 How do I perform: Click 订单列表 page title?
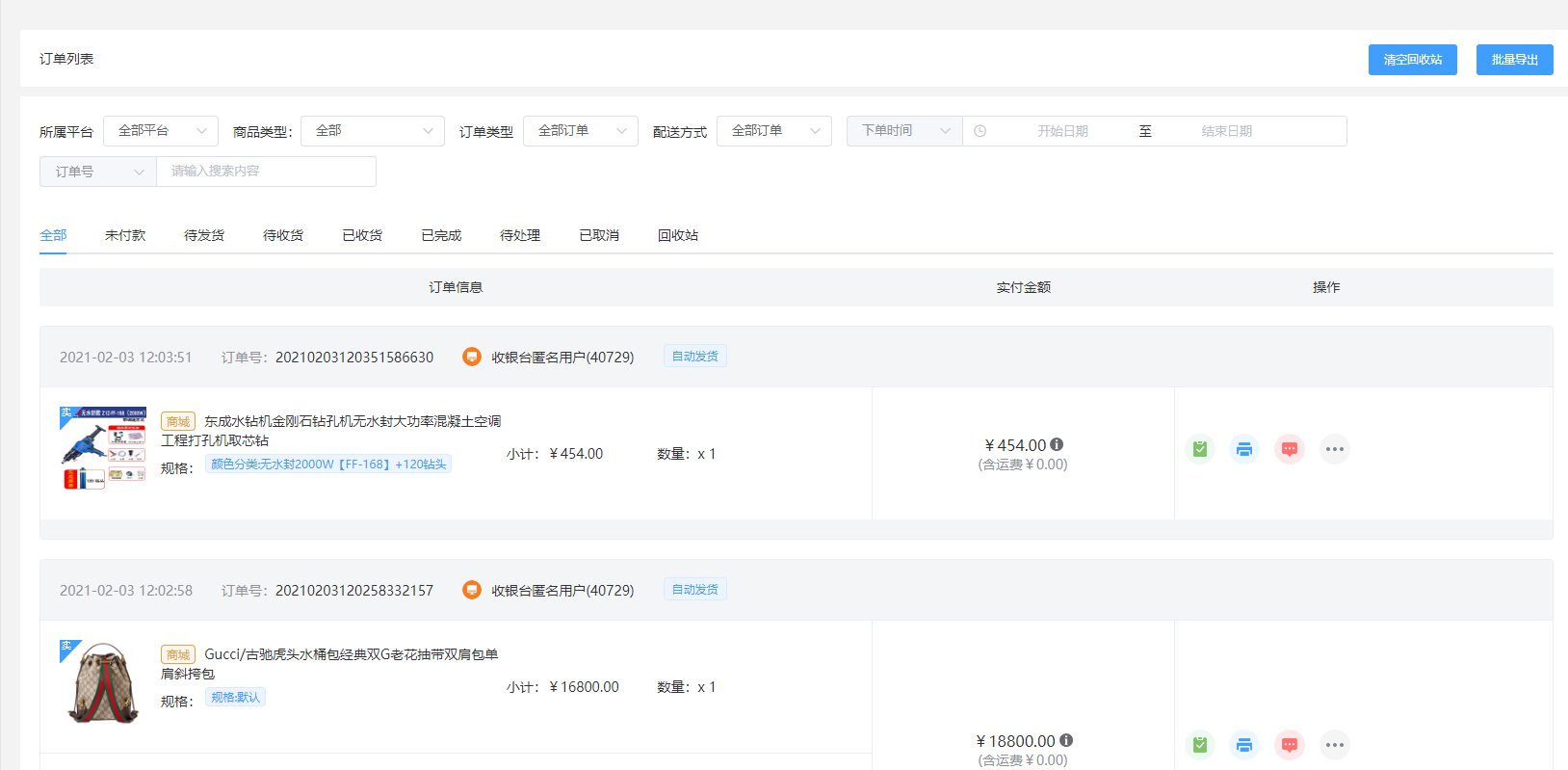point(66,59)
